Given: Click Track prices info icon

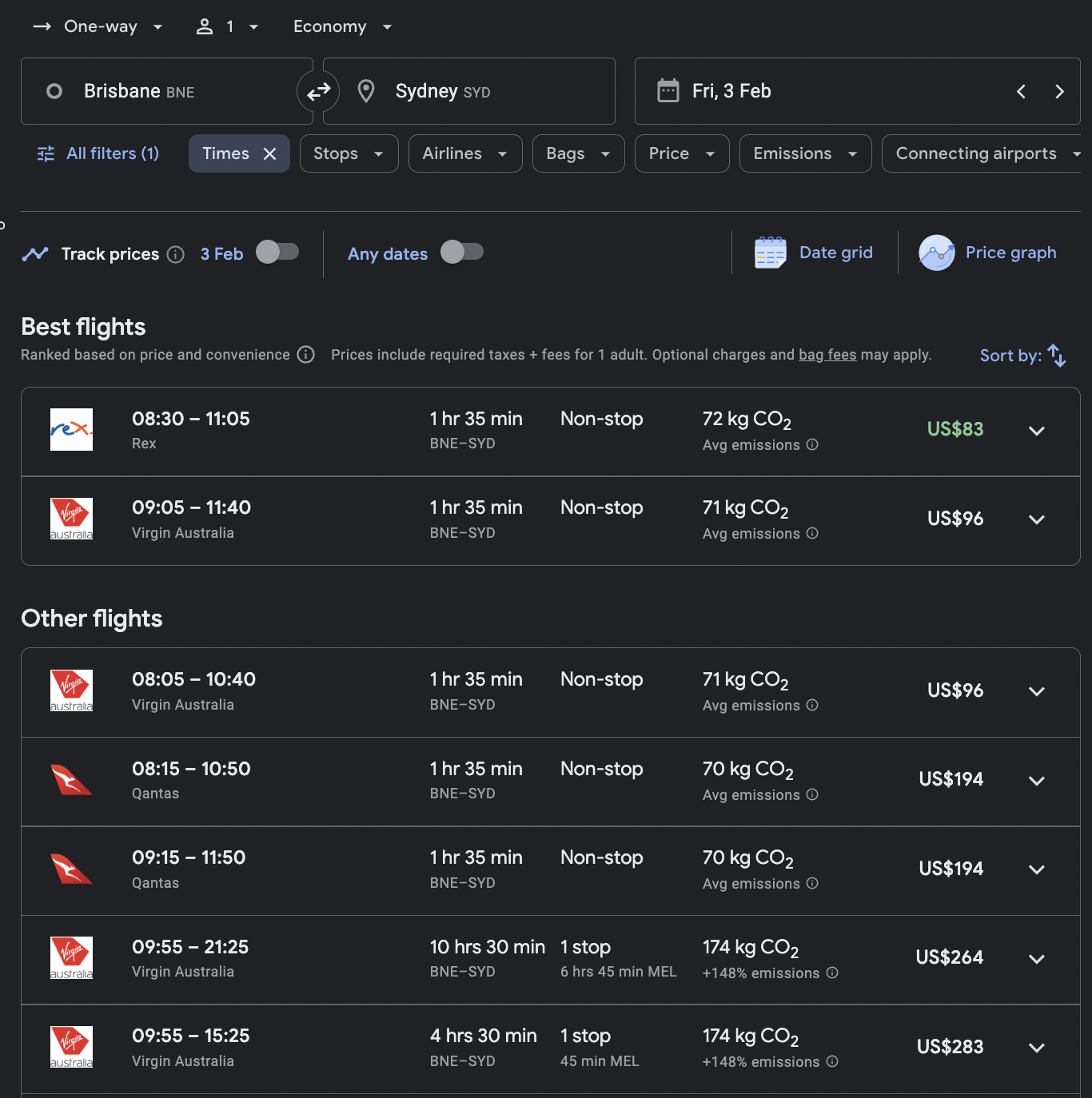Looking at the screenshot, I should coord(176,254).
